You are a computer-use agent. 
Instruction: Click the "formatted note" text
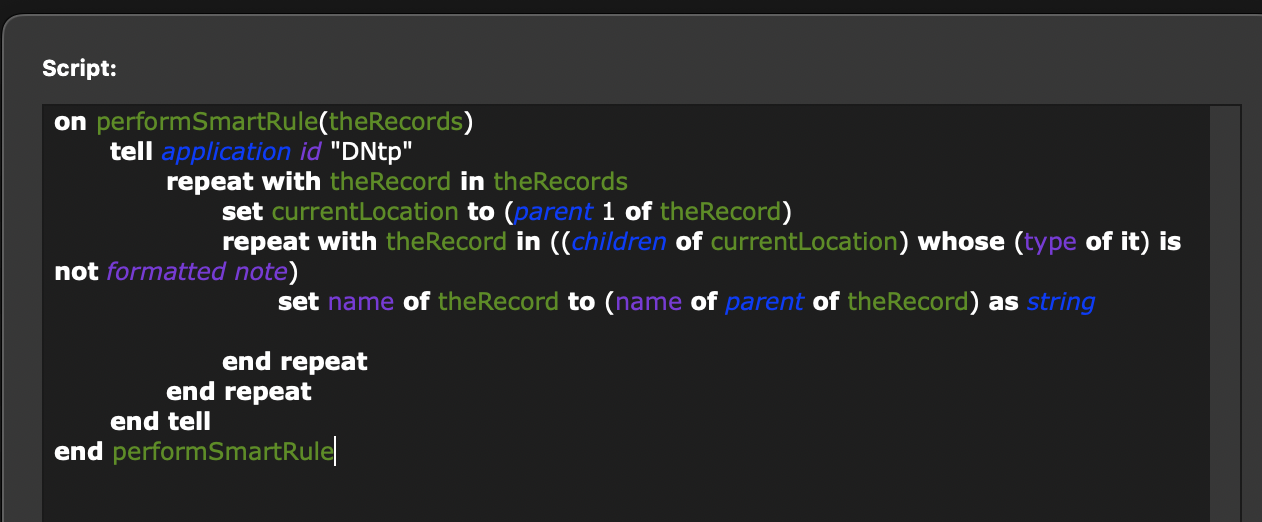click(196, 272)
